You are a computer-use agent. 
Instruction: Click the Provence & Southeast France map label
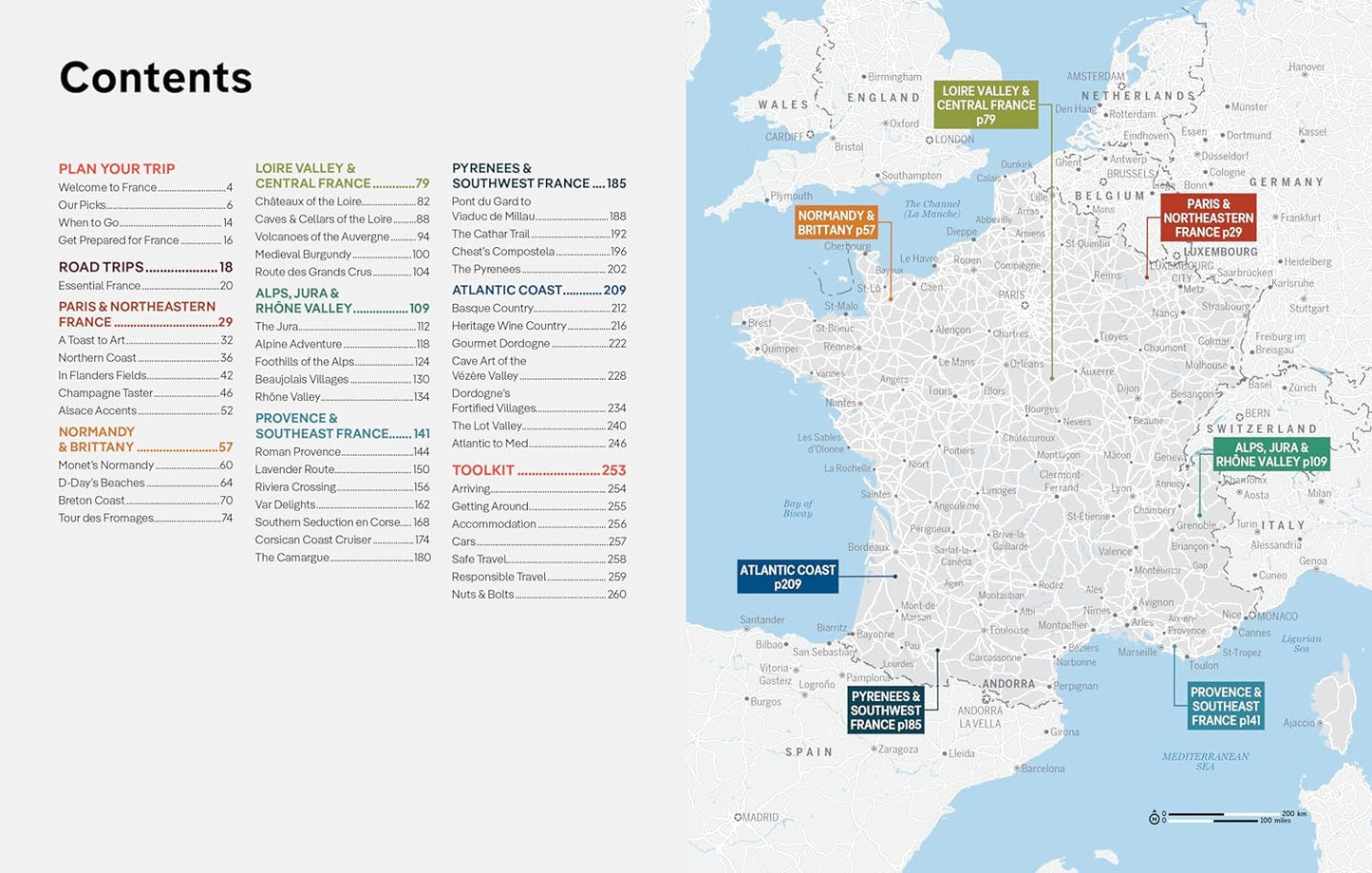pyautogui.click(x=1226, y=706)
